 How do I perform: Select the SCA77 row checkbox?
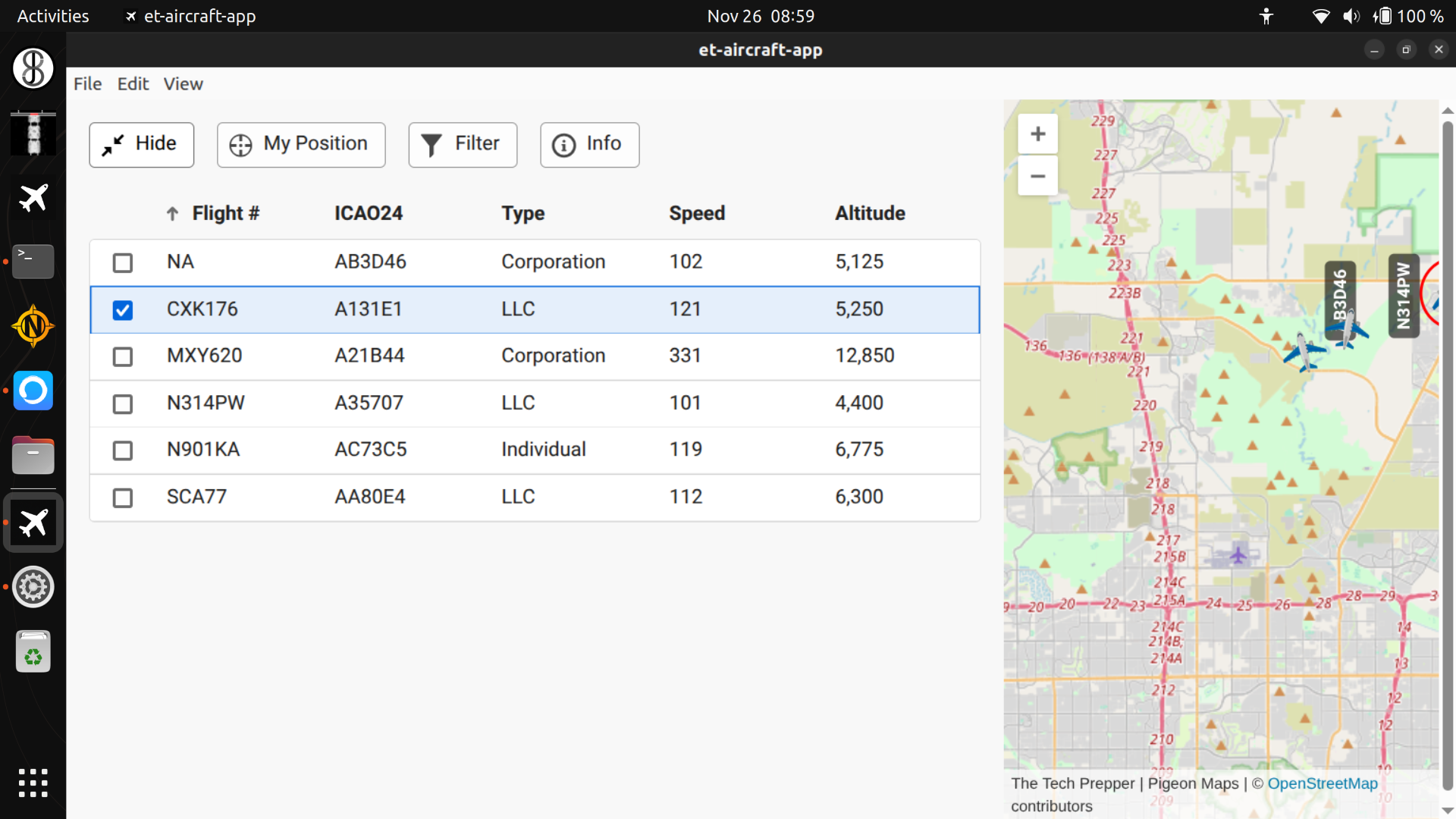point(122,497)
